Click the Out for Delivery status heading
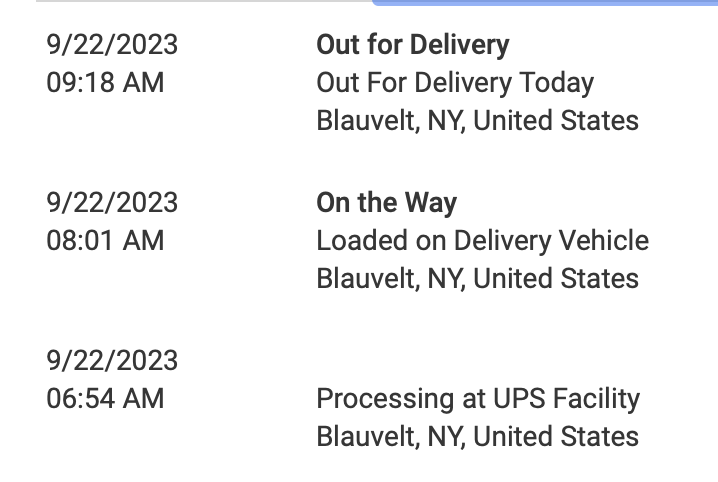 [413, 45]
